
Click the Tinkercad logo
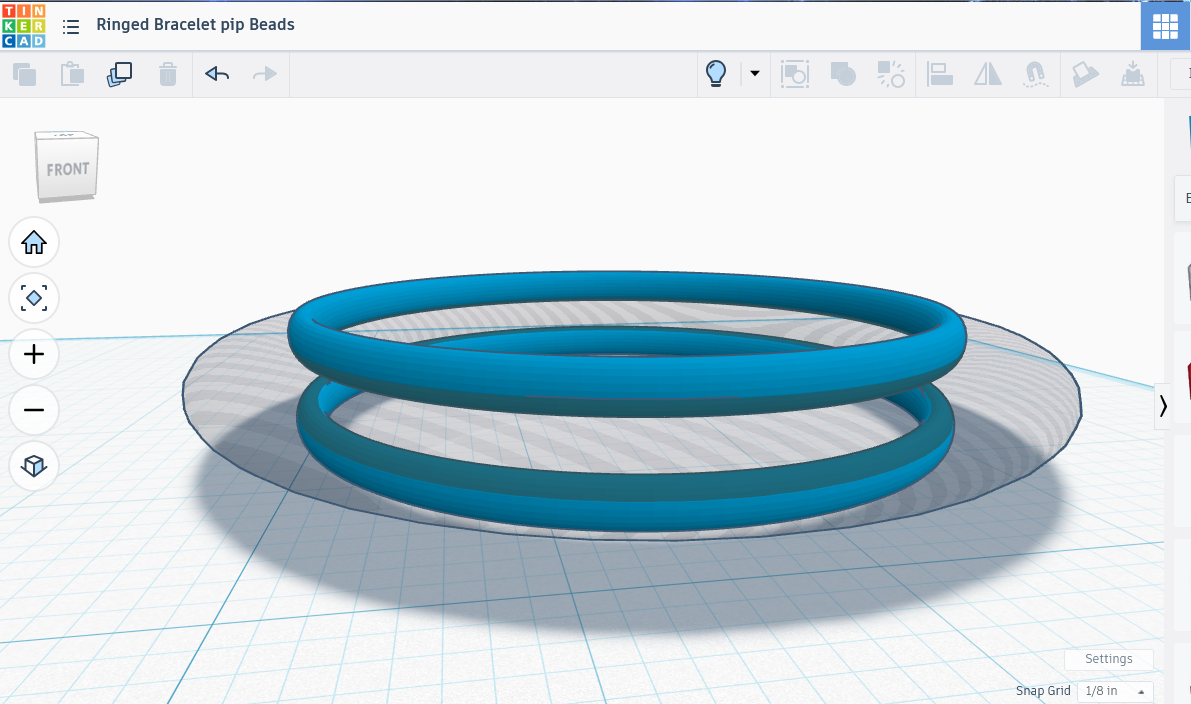(24, 26)
